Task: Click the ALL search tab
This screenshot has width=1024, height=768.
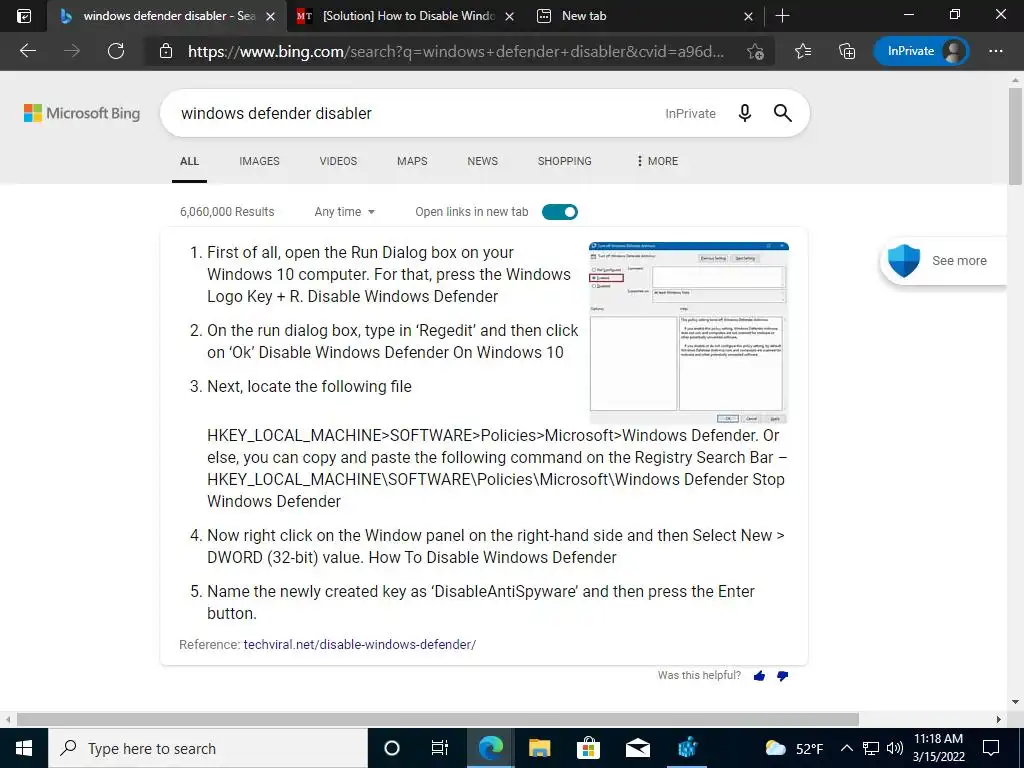Action: coord(189,161)
